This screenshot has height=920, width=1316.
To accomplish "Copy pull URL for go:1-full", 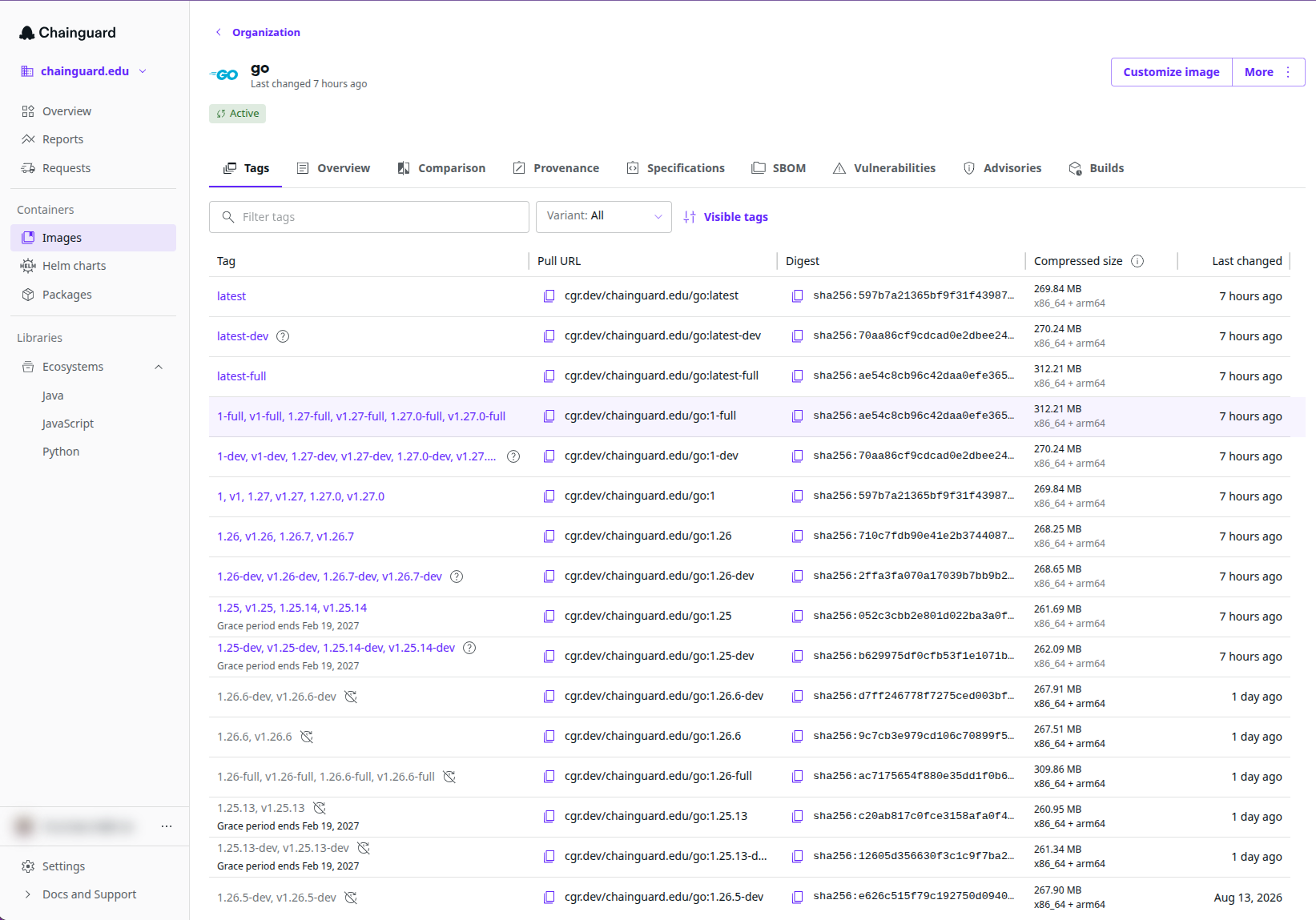I will 549,416.
